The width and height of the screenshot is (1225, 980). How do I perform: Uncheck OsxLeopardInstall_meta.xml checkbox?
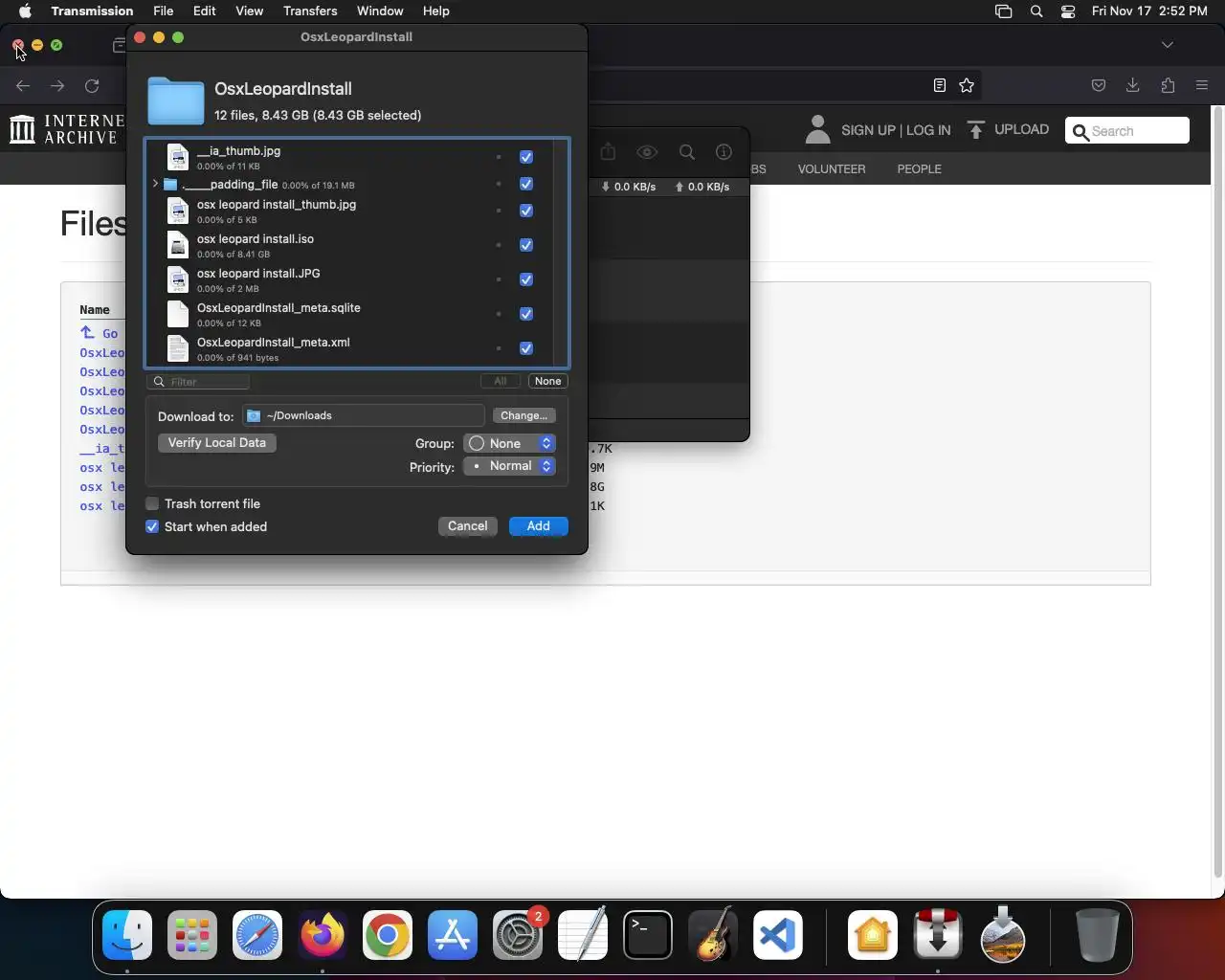pos(526,348)
